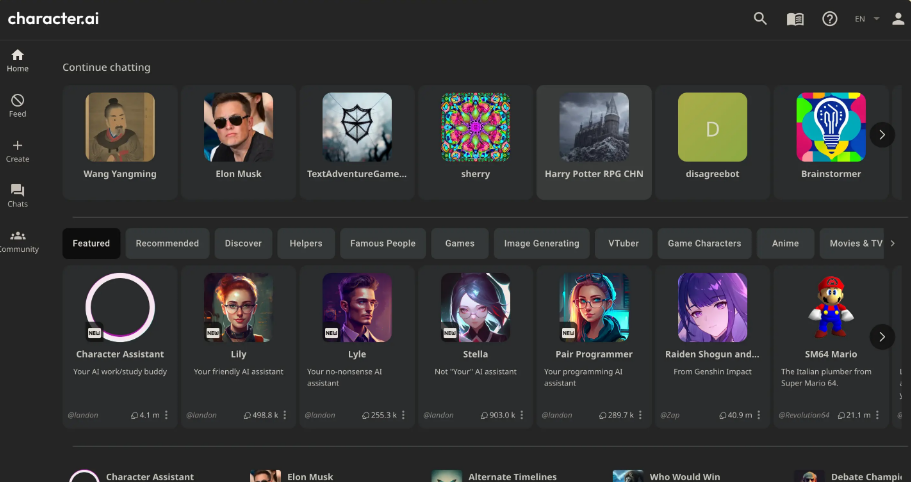Open the user profile icon

[x=898, y=19]
